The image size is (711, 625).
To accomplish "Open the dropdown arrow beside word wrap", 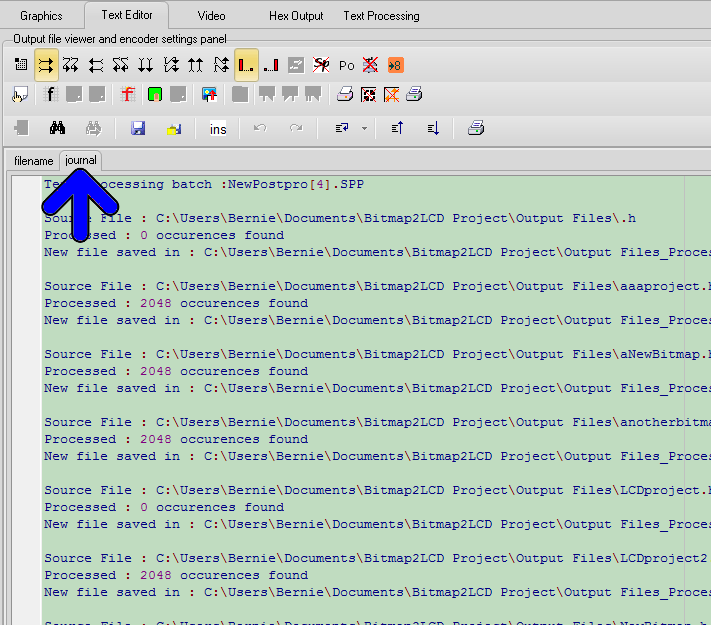I will (364, 128).
